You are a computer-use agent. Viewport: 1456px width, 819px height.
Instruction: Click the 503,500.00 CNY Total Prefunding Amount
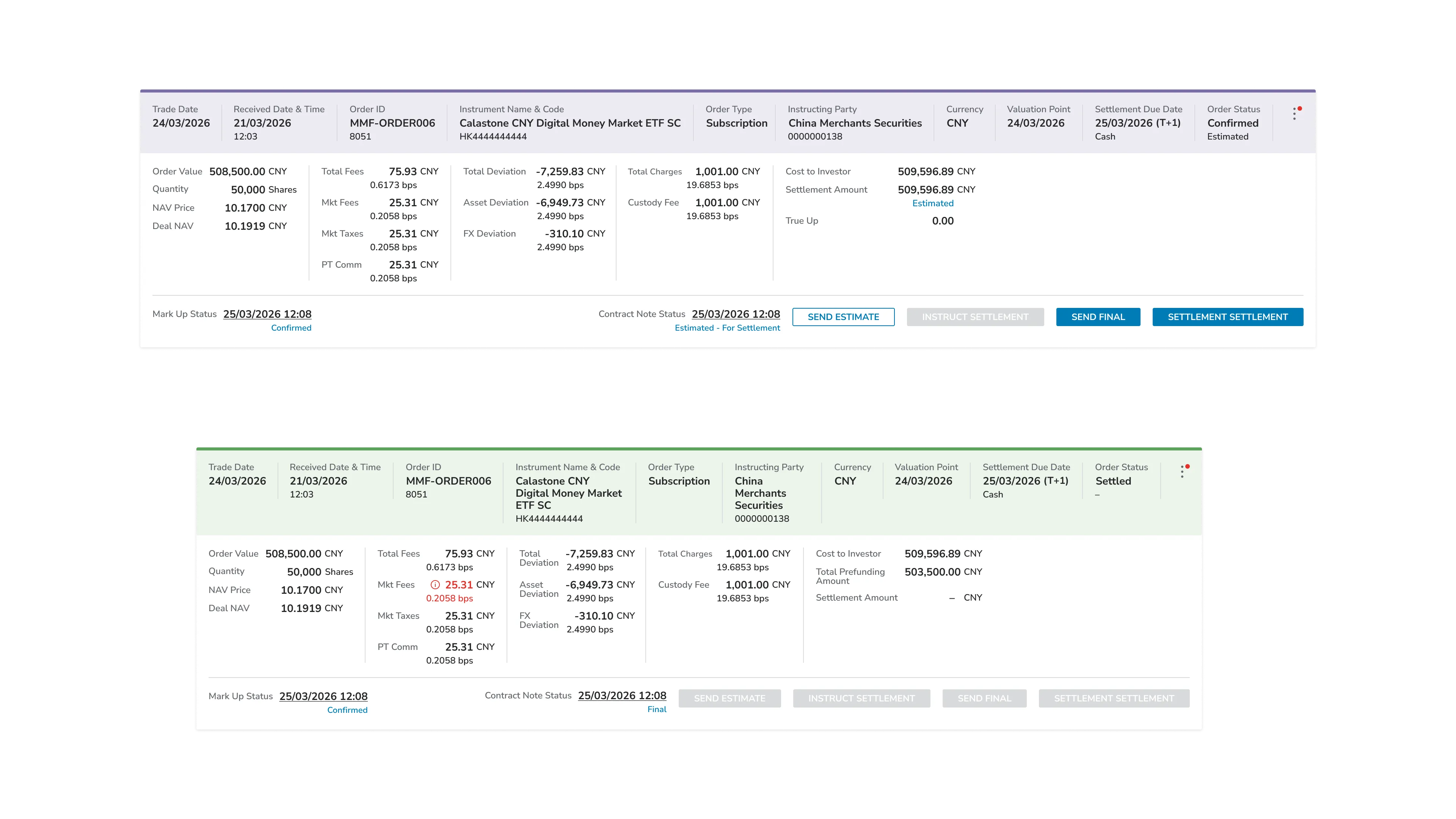click(943, 572)
